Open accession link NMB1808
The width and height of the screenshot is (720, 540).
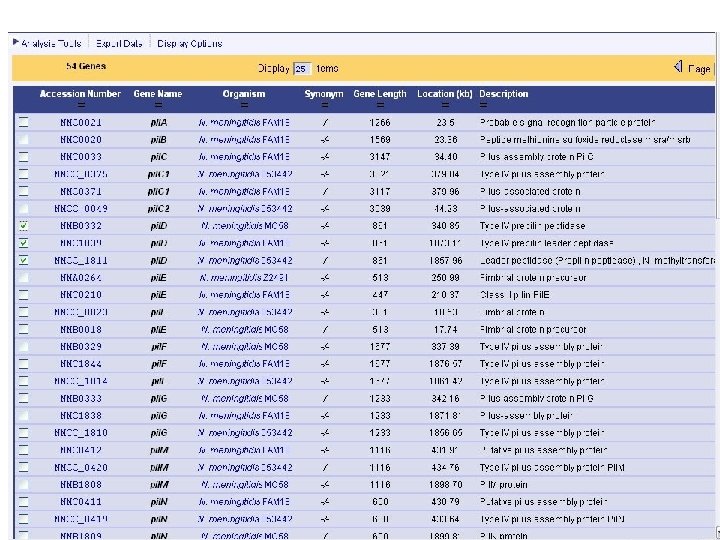point(81,485)
